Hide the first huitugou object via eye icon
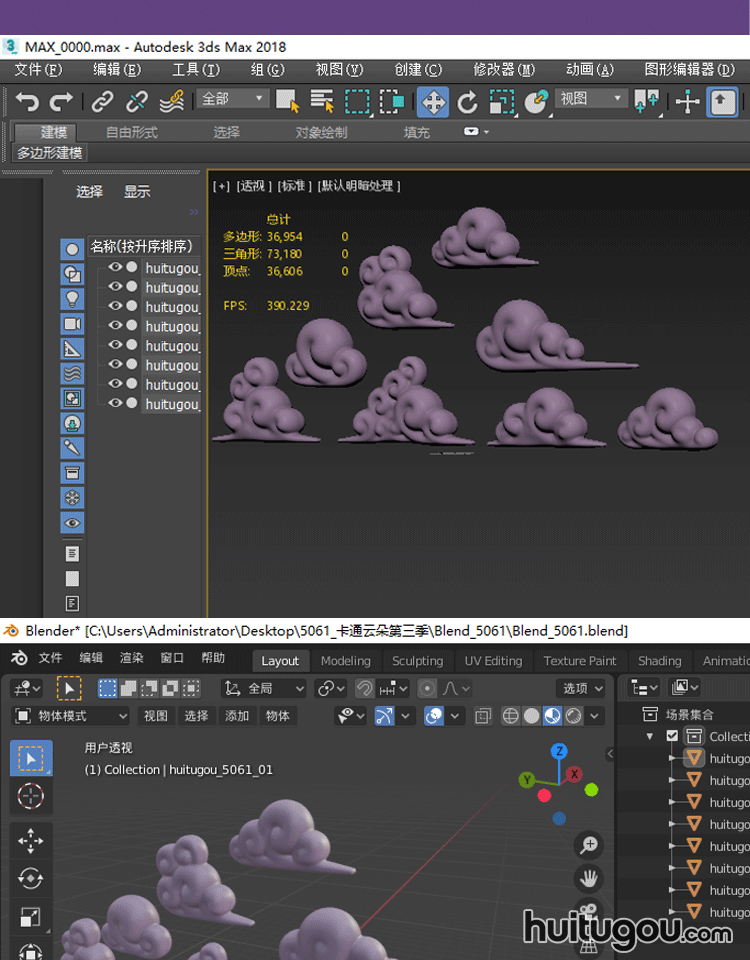 pyautogui.click(x=116, y=267)
